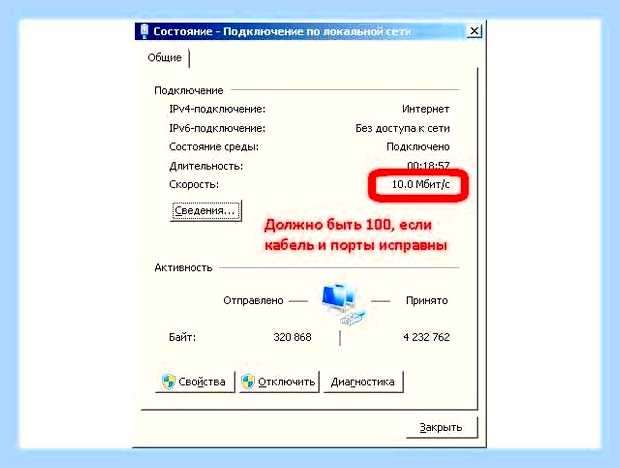
Task: Click the shield icon on Свойства button
Action: coord(168,382)
